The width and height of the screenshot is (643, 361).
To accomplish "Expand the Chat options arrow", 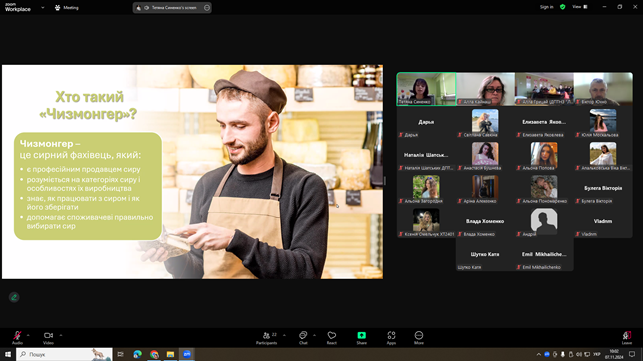I will (x=315, y=335).
